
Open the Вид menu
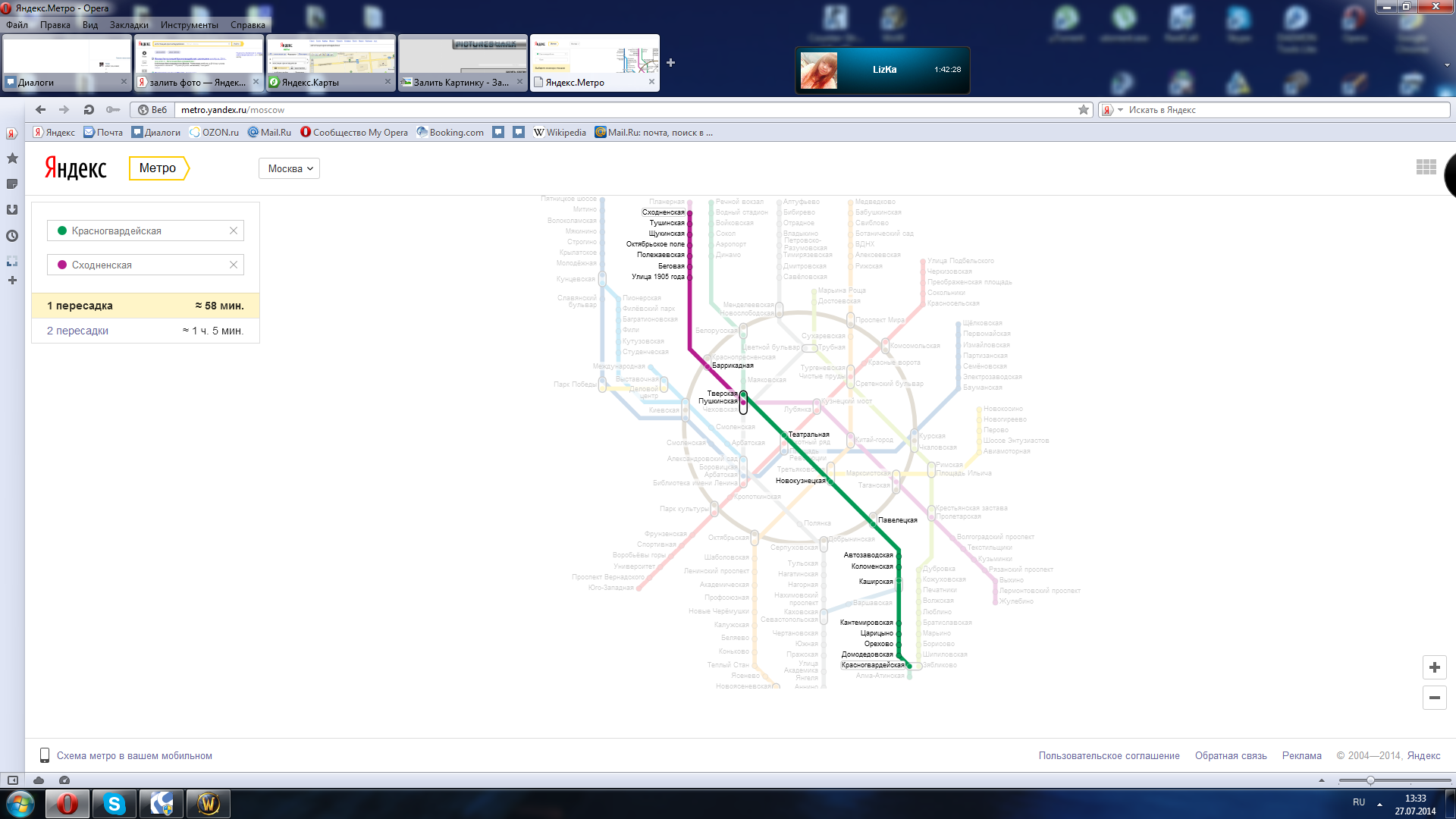coord(90,25)
